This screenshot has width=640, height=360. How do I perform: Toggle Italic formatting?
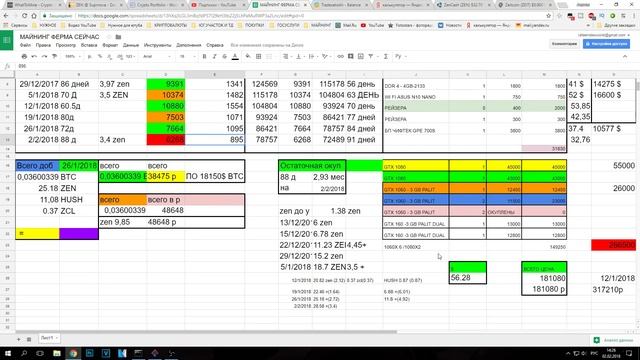pyautogui.click(x=214, y=56)
